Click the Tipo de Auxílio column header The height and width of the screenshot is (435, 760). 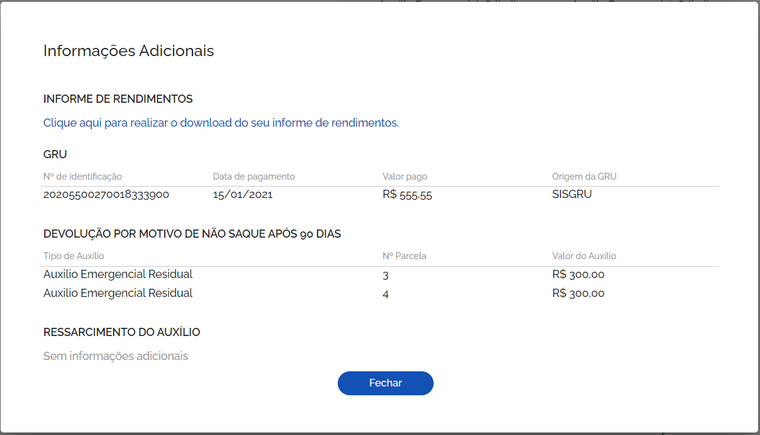(74, 256)
